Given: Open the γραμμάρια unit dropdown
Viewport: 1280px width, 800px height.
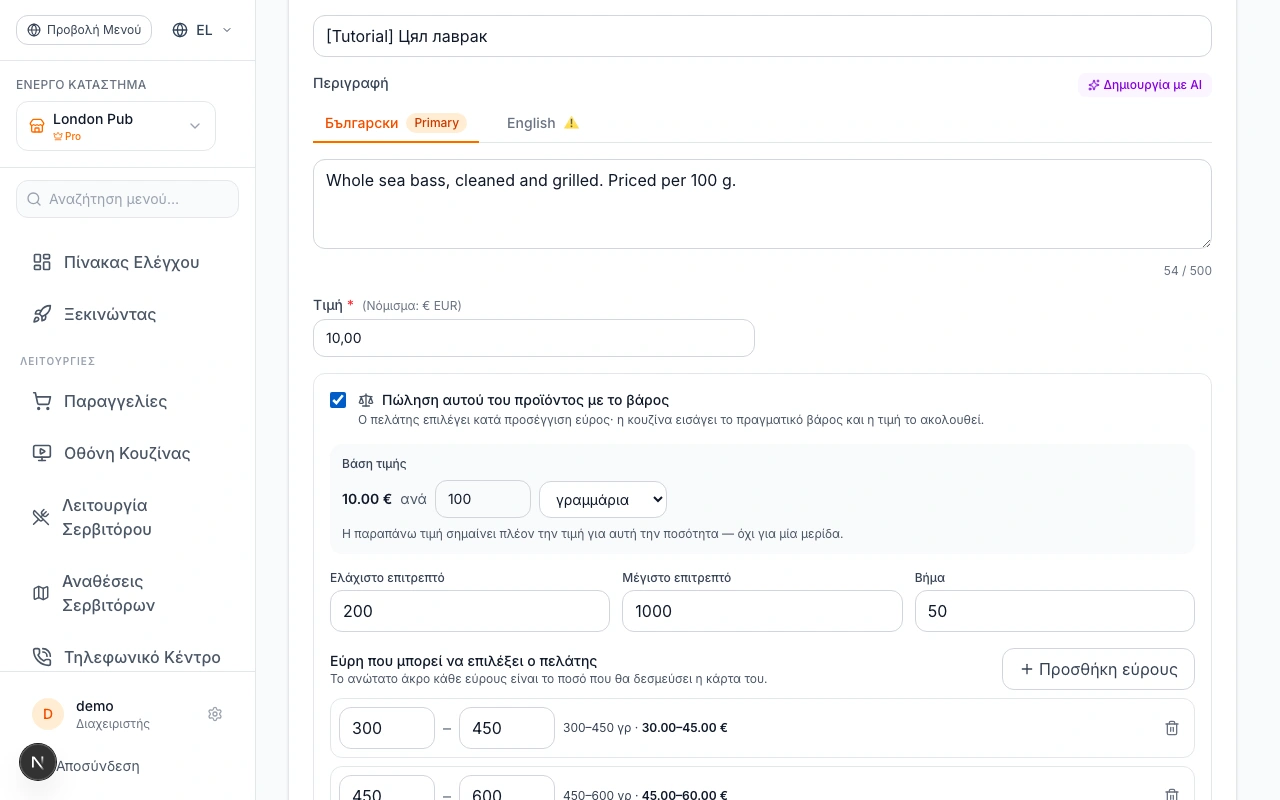Looking at the screenshot, I should pyautogui.click(x=603, y=499).
